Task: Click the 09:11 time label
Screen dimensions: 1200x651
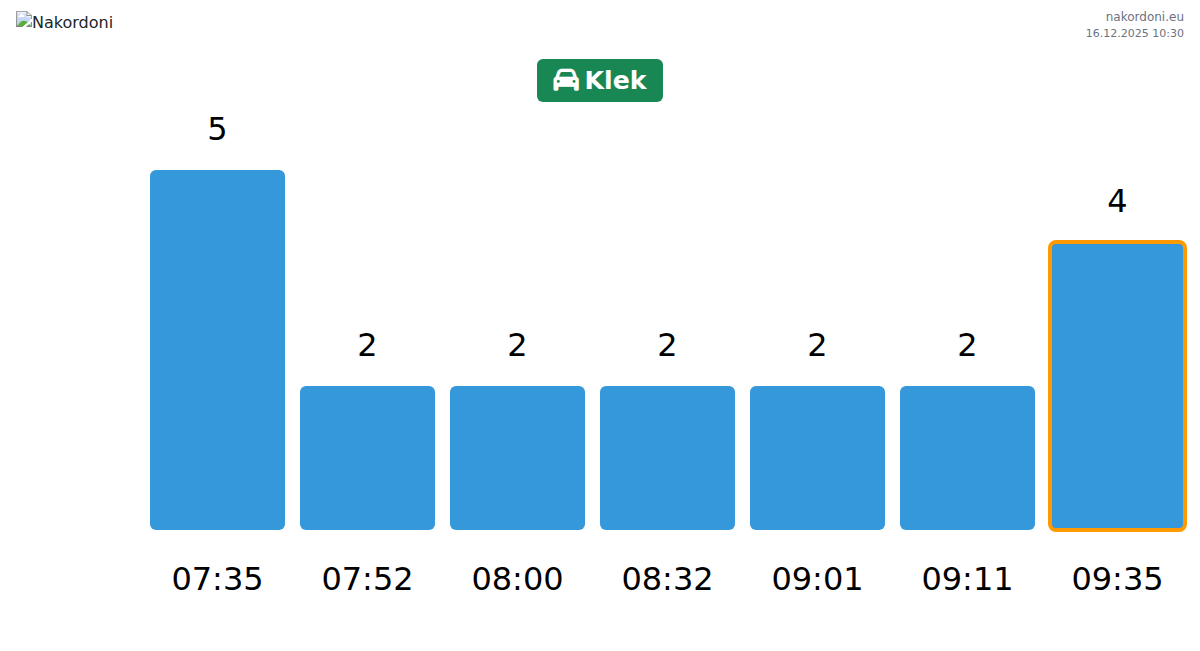Action: coord(967,579)
